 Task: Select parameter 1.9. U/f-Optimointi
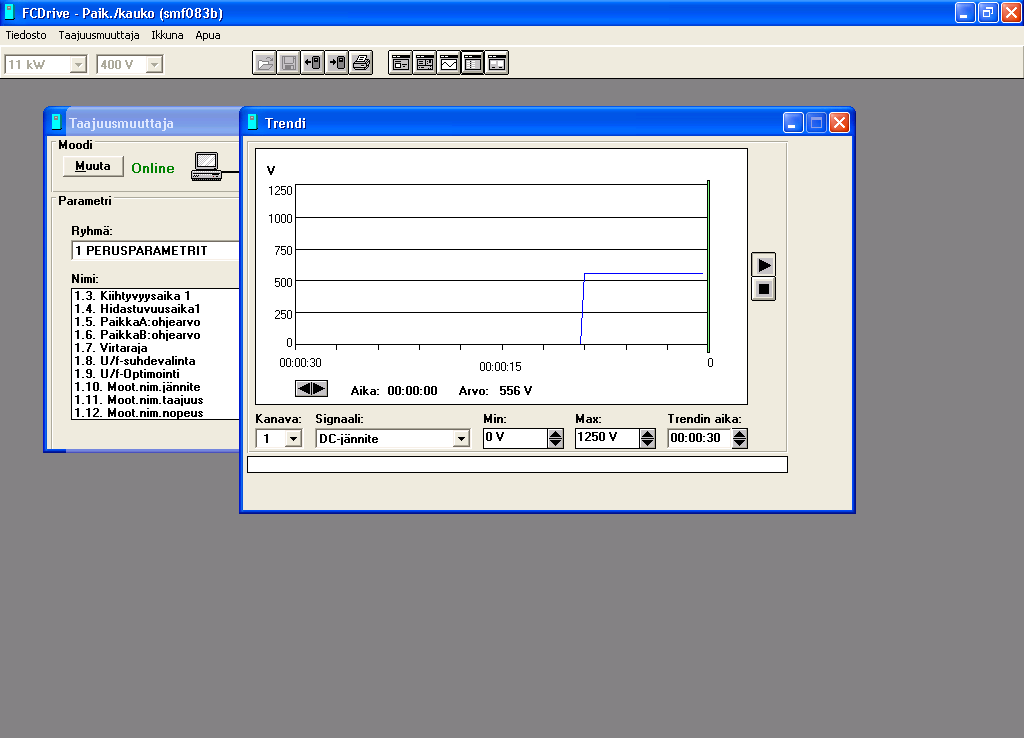click(155, 374)
